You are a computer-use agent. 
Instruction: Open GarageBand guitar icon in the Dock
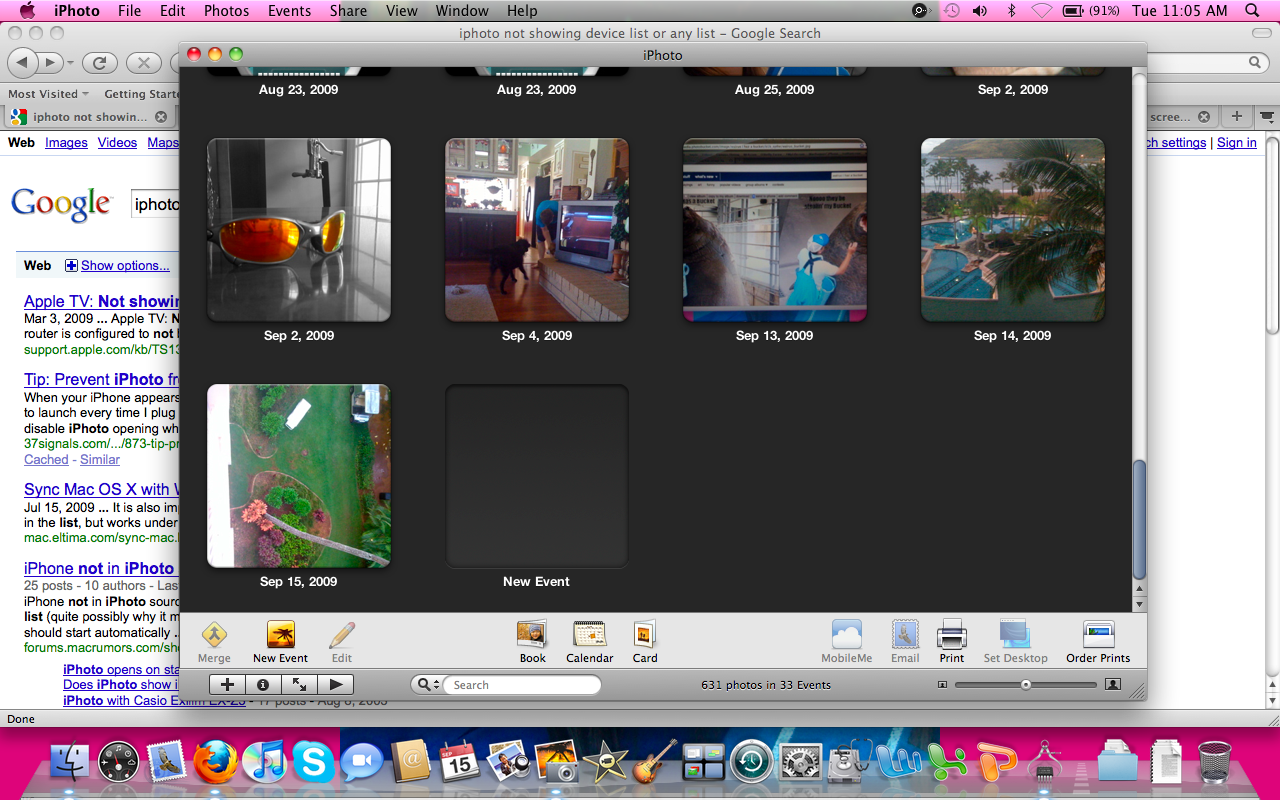pyautogui.click(x=654, y=763)
